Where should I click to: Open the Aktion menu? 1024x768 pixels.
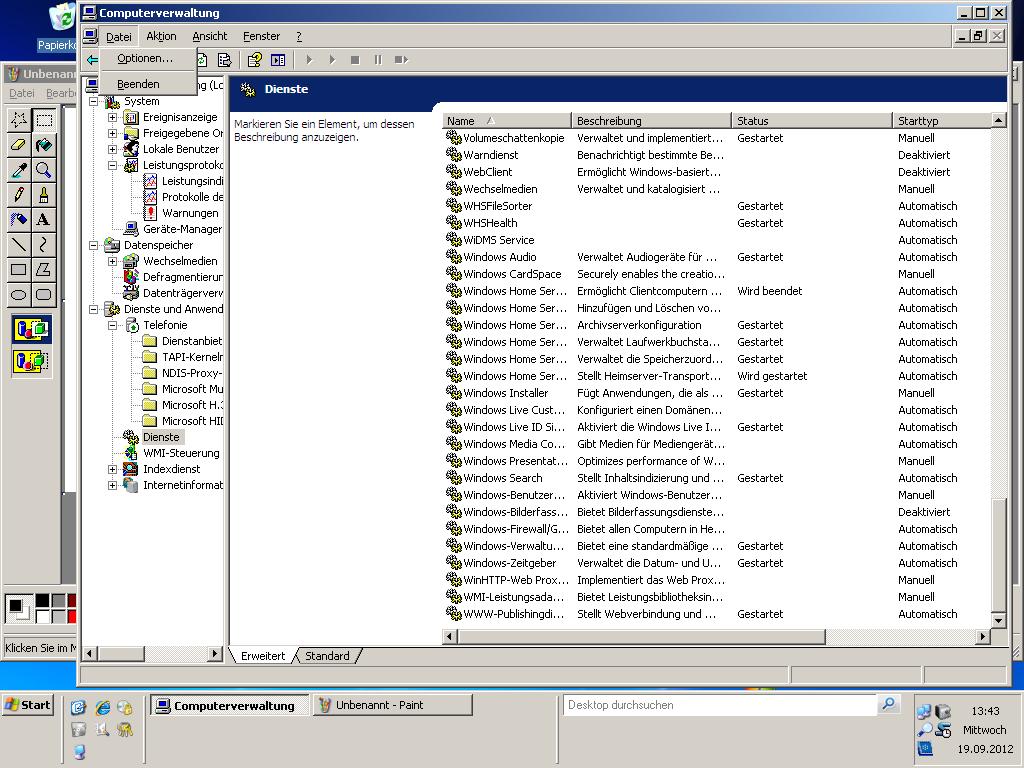click(x=161, y=37)
